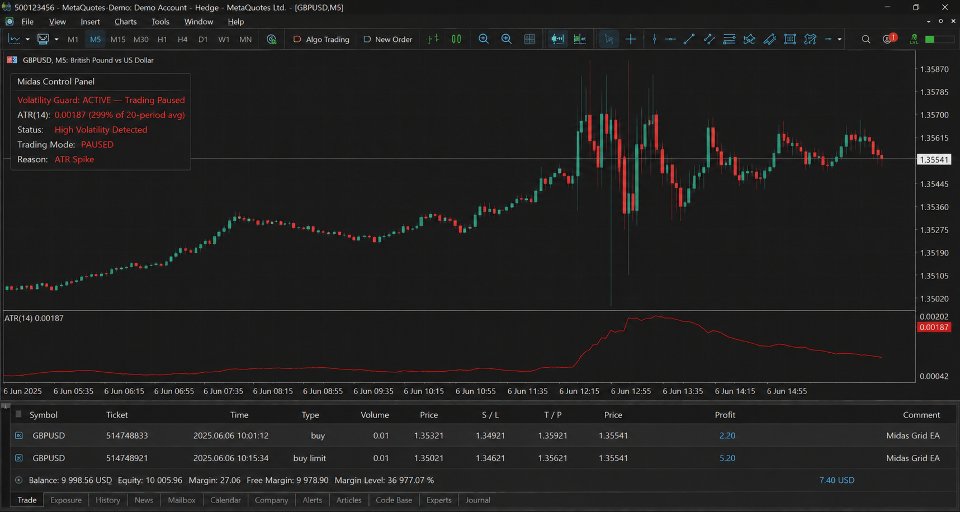Screen dimensions: 960x512
Task: Switch timeframe to H1
Action: [162, 39]
